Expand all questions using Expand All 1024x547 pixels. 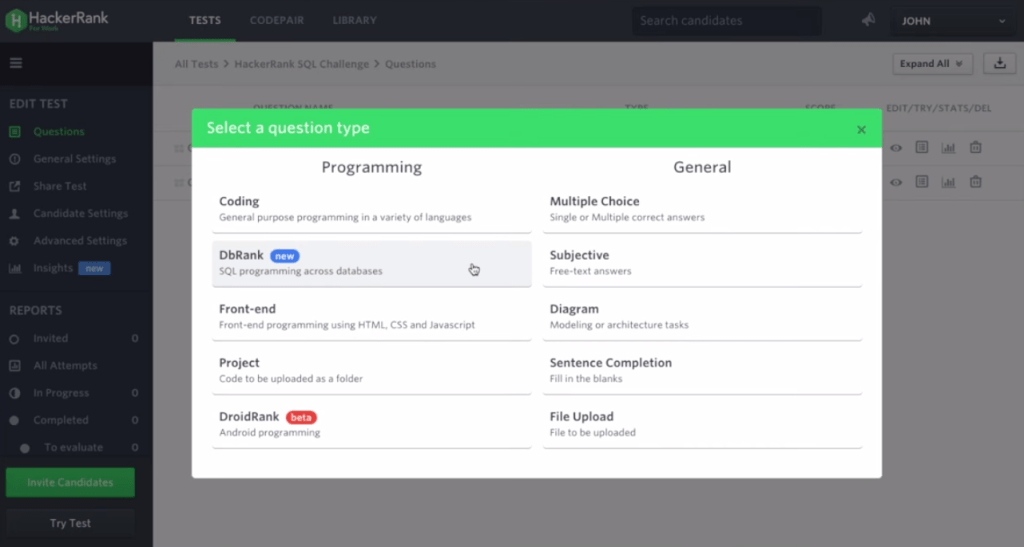[932, 64]
